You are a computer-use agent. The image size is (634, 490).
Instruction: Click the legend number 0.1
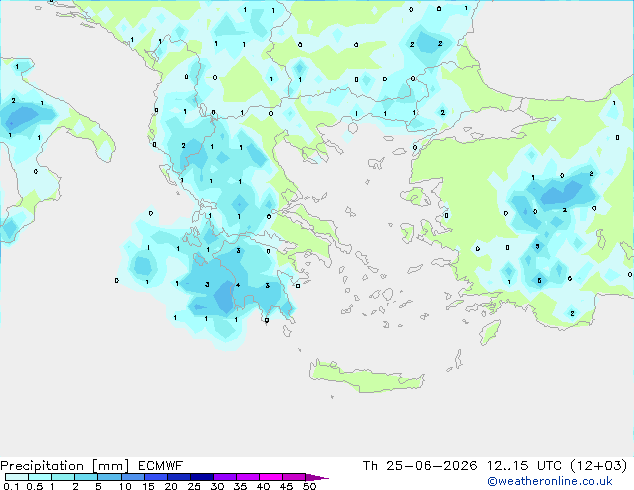[x=11, y=486]
